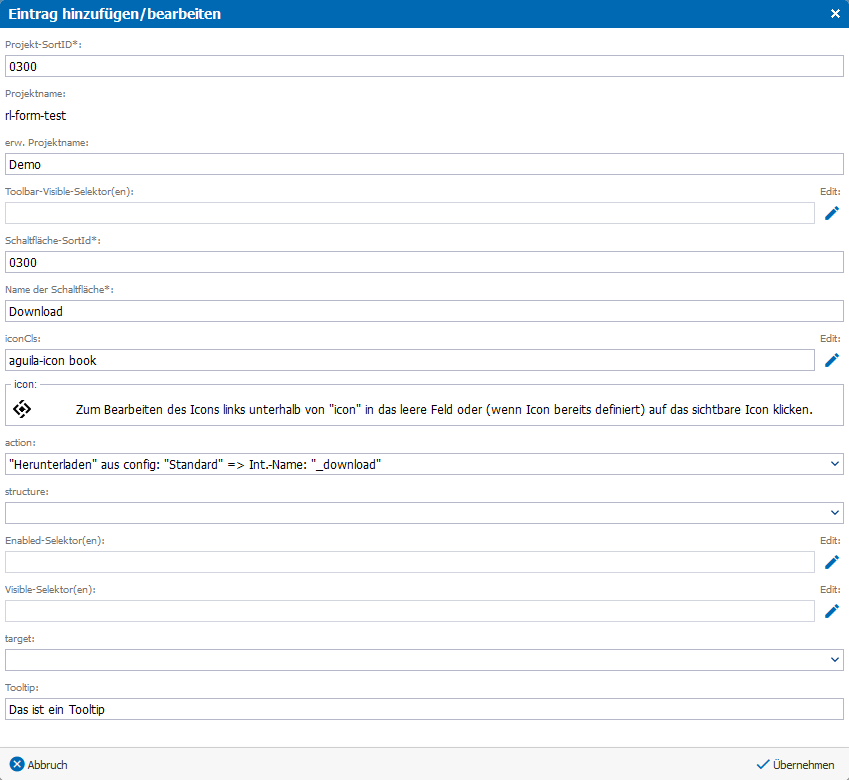Click the pencil icon for Toolbar-Visible-Selektor(en)
The width and height of the screenshot is (849, 780).
[x=832, y=213]
